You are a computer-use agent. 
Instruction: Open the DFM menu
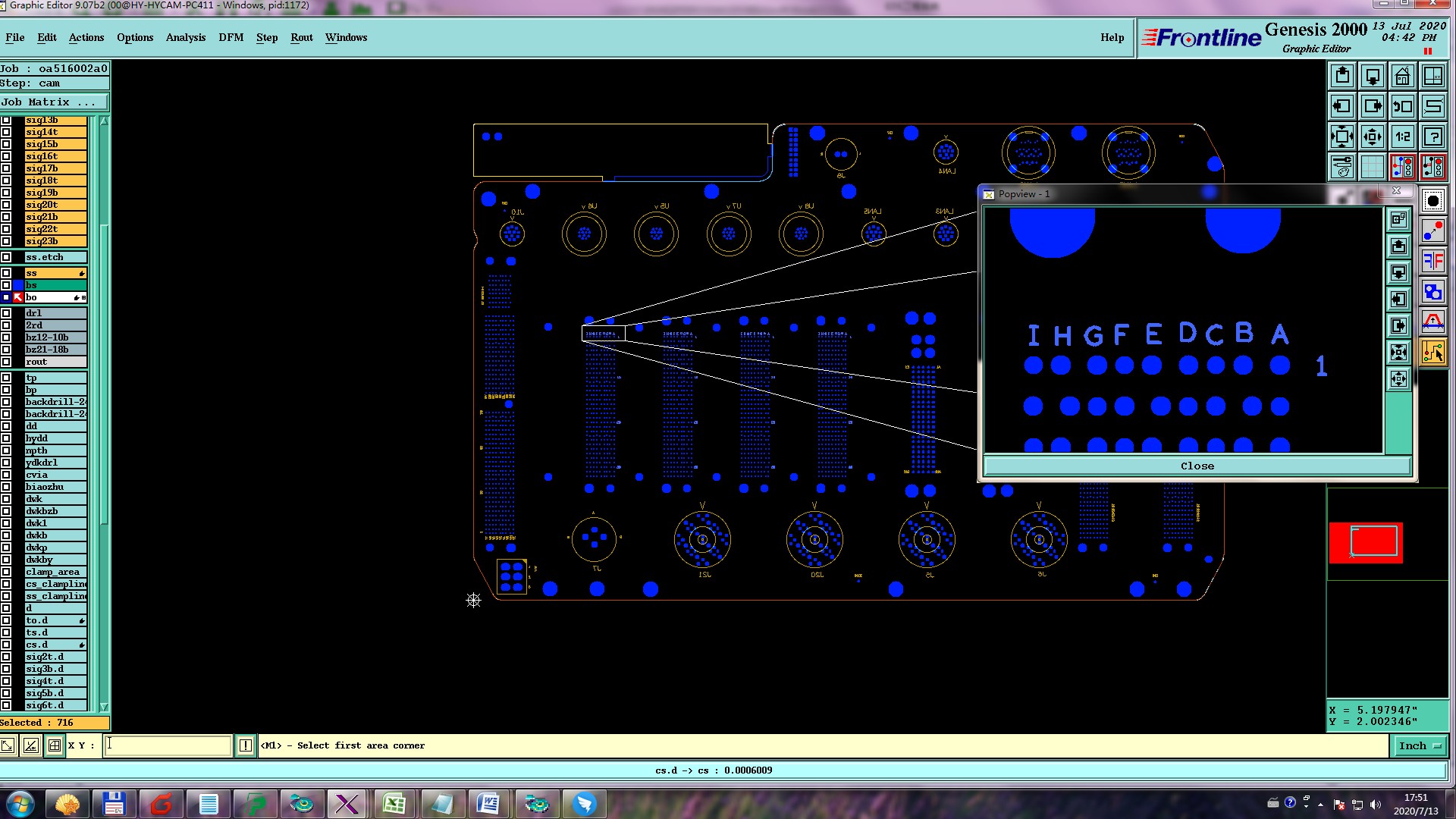tap(231, 37)
